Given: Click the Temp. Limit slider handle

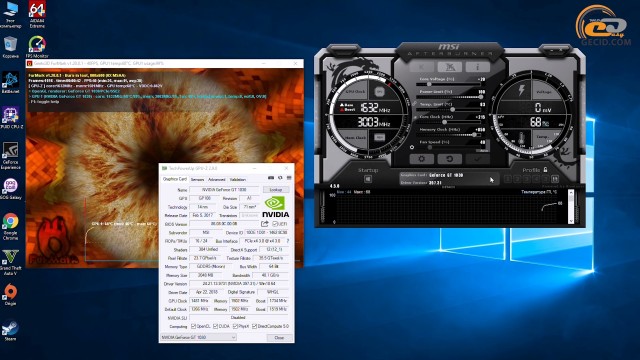Looking at the screenshot, I should 452,109.
